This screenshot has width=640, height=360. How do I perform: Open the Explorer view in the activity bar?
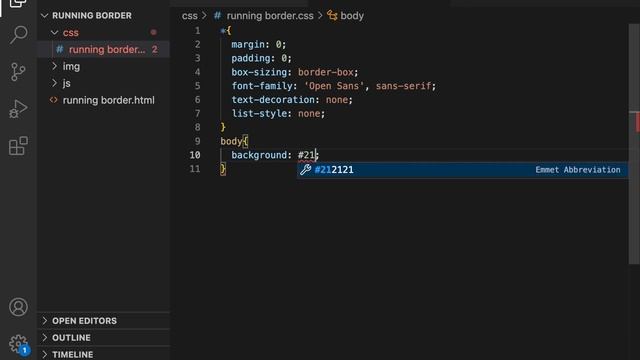coord(18,4)
